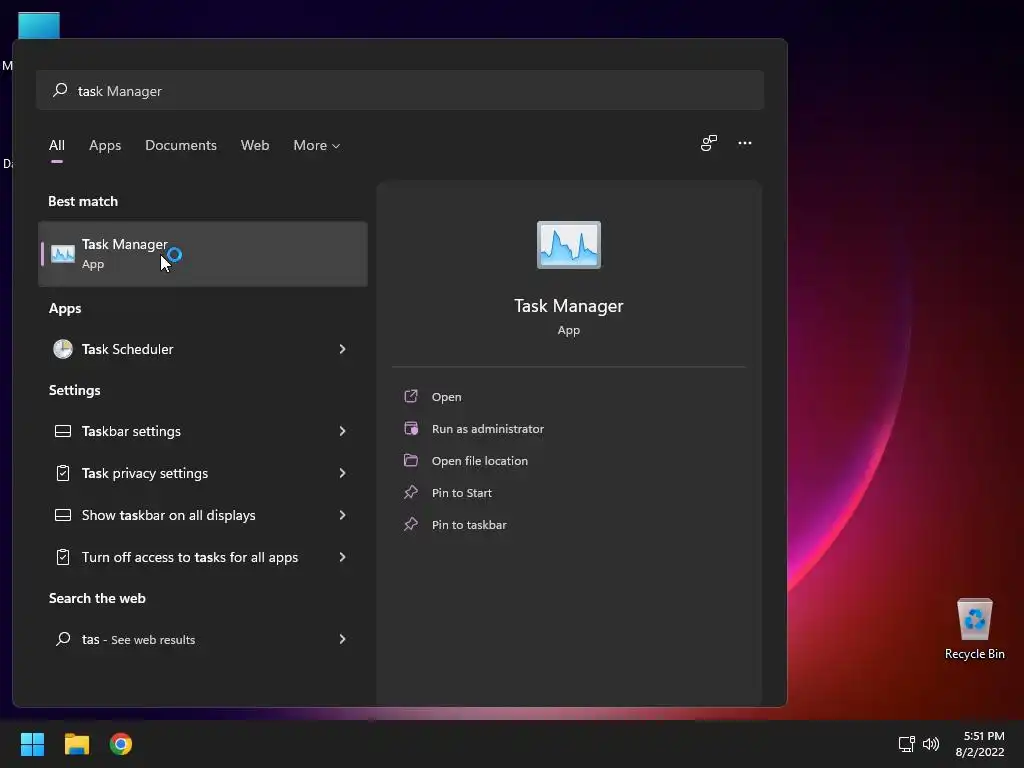The height and width of the screenshot is (768, 1024).
Task: Click Open in Task Manager preview pane
Action: (x=447, y=397)
